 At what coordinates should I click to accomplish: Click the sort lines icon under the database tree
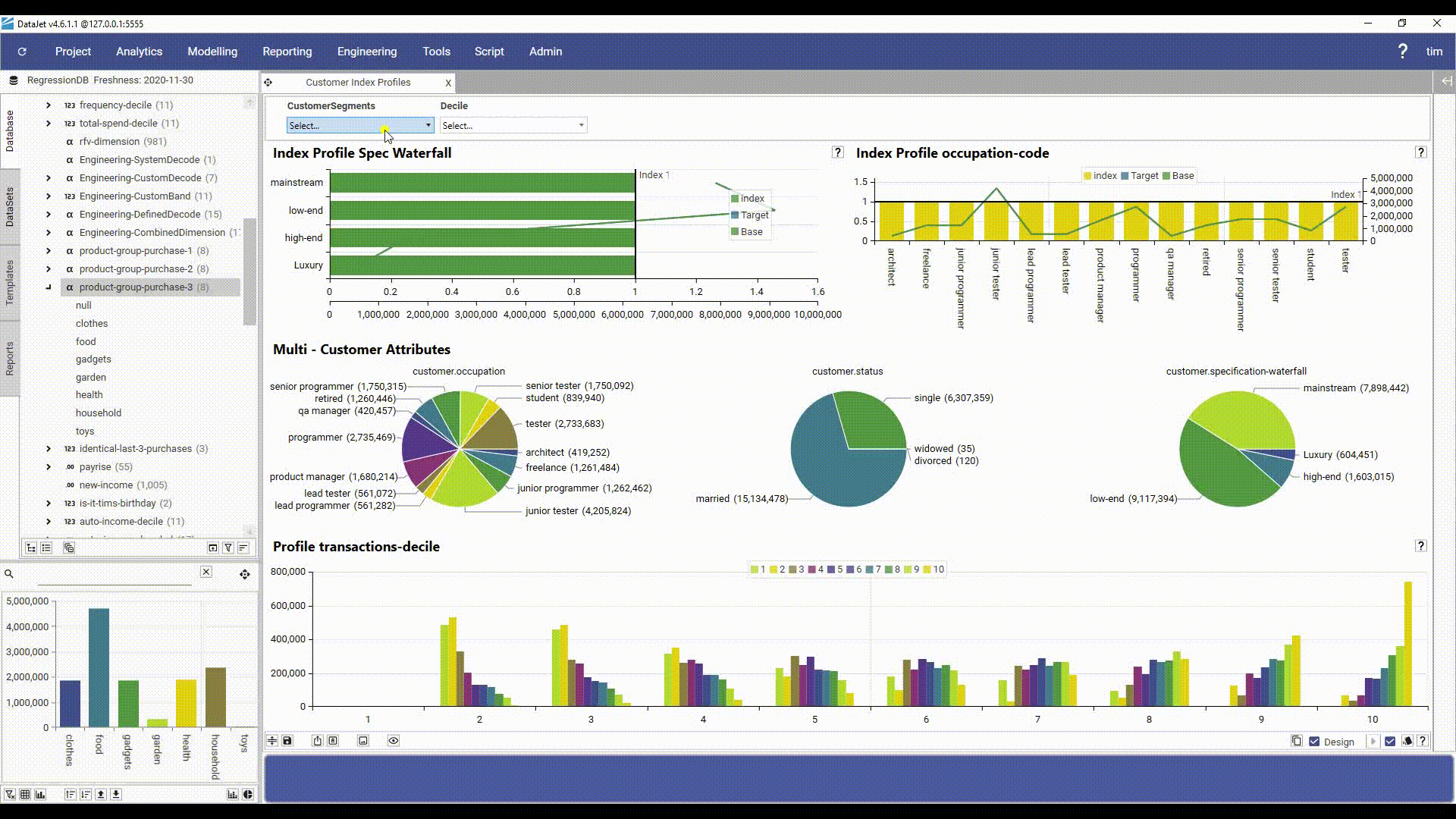243,548
